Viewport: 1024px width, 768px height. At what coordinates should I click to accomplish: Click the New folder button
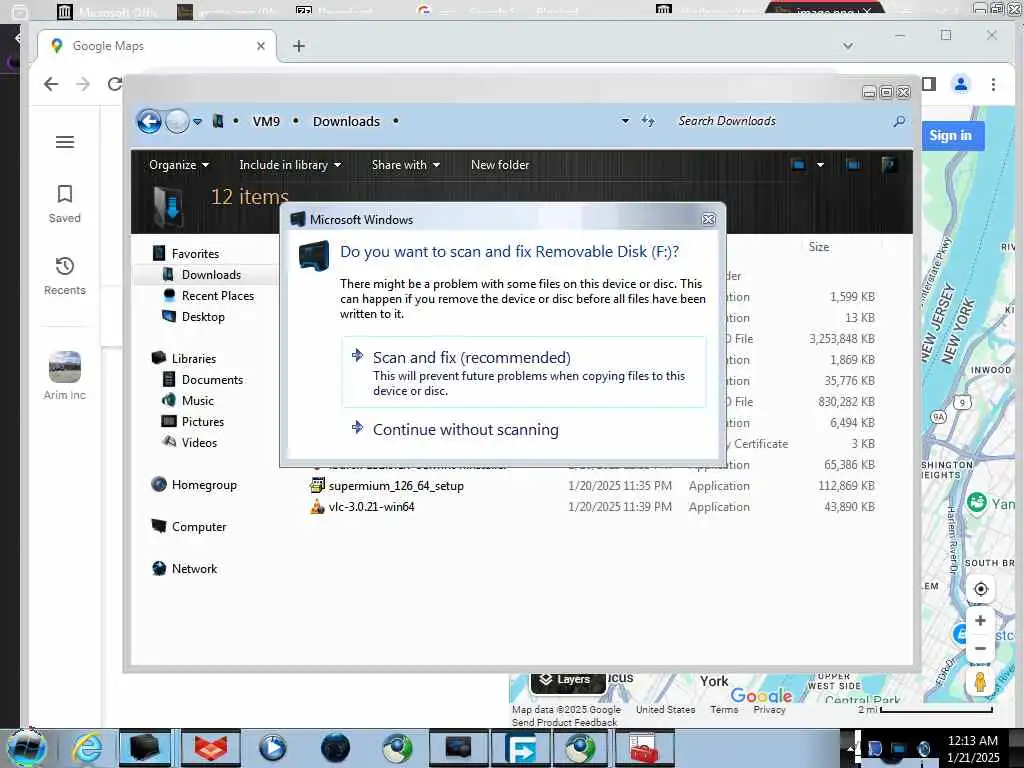[500, 165]
